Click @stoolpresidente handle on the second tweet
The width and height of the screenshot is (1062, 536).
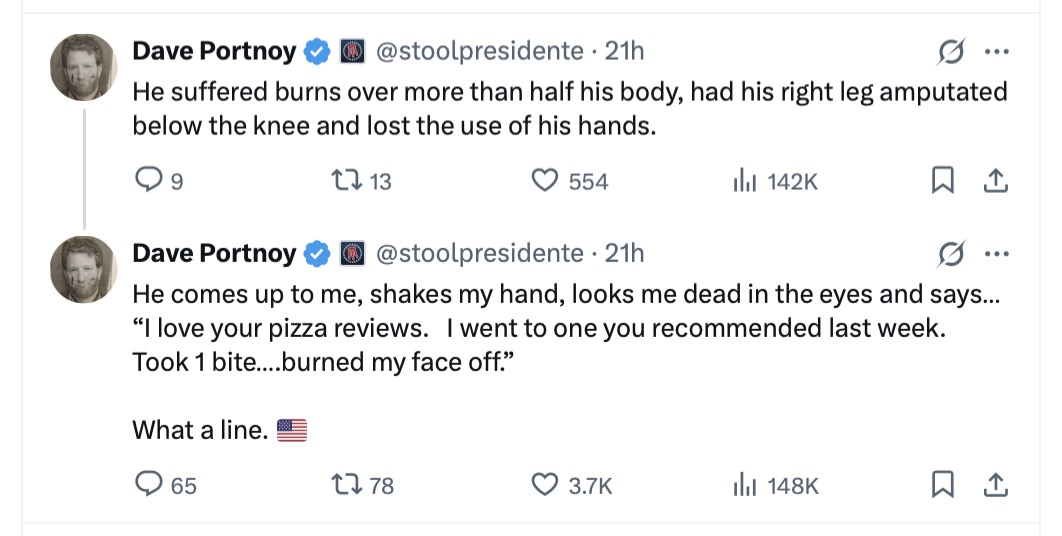coord(479,254)
